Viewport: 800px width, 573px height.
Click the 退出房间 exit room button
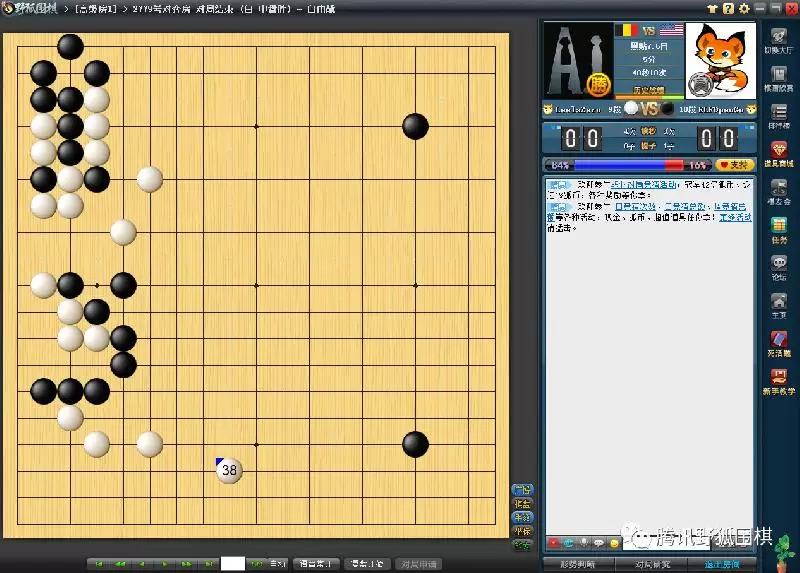(722, 564)
